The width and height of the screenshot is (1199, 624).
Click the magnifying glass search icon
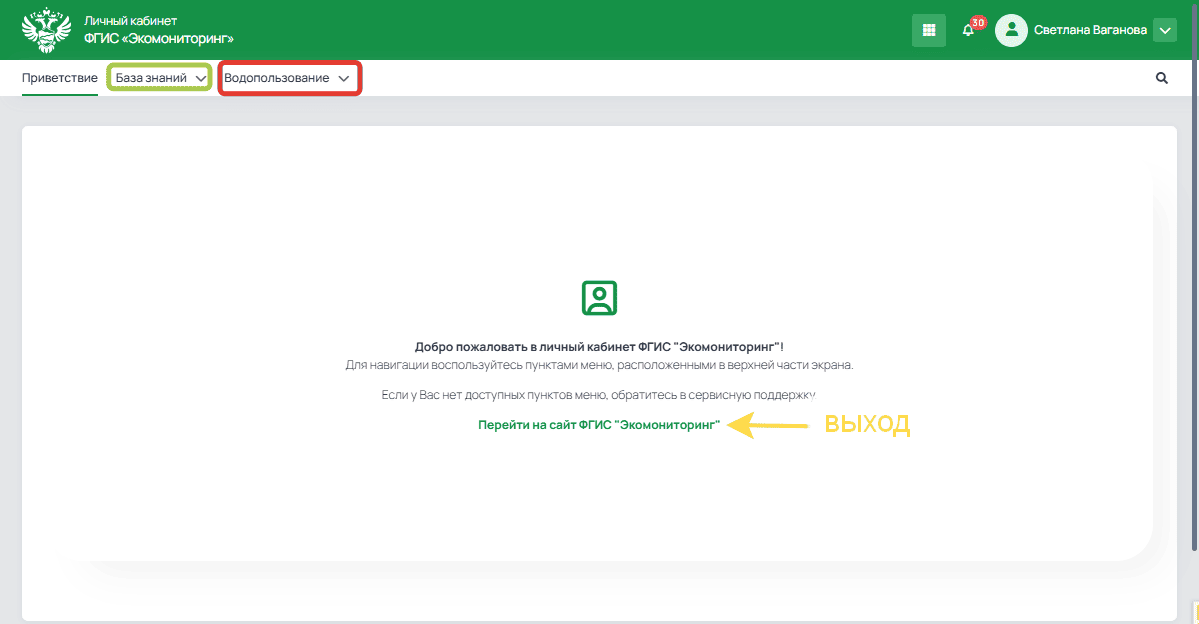point(1161,78)
